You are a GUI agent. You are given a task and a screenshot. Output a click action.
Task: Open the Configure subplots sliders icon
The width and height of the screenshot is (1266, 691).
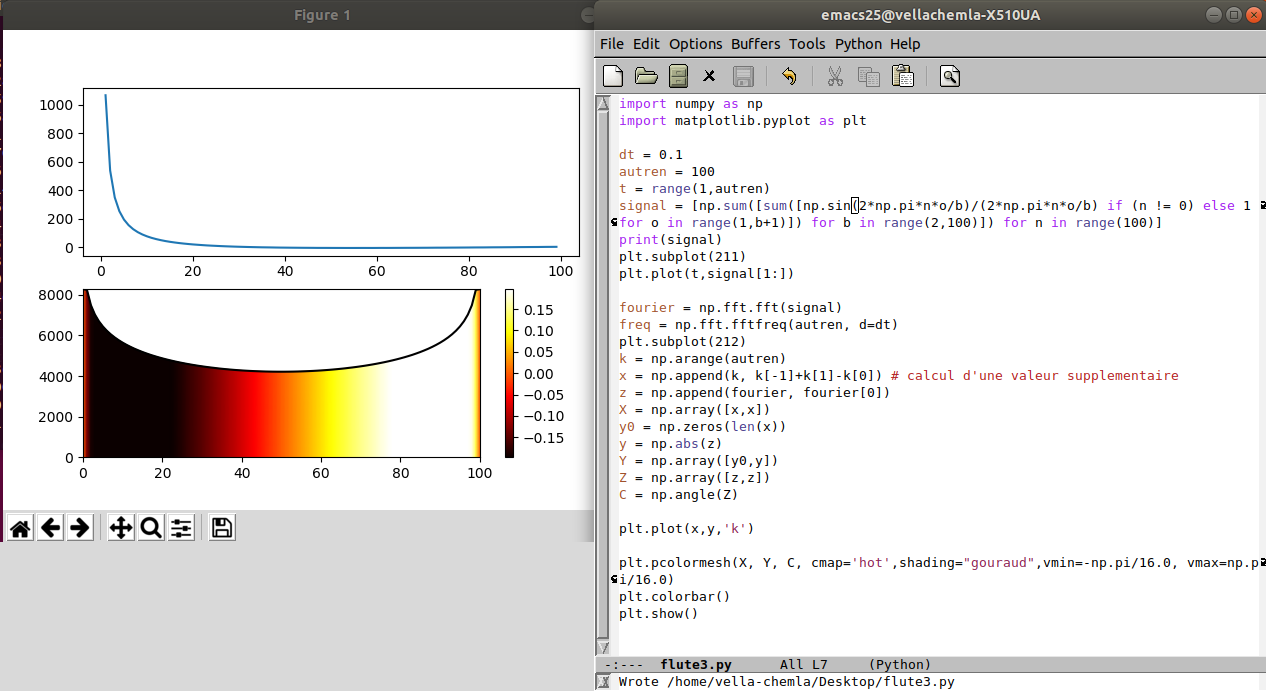coord(181,528)
